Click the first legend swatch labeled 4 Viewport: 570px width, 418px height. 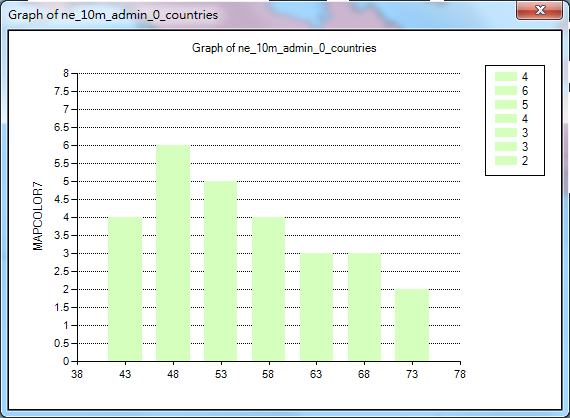506,76
